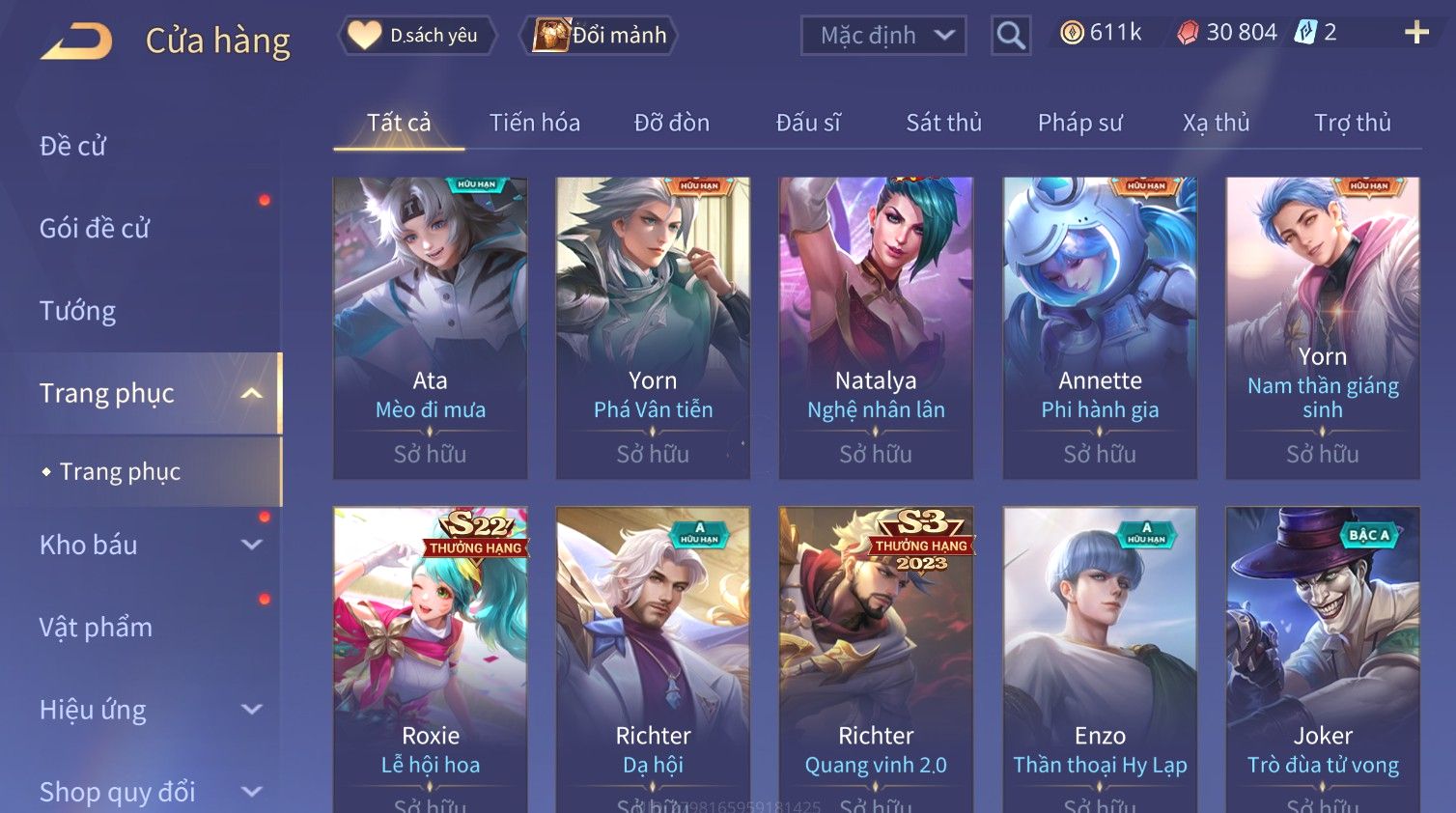This screenshot has height=813, width=1456.
Task: Go to Tướng in the sidebar
Action: click(77, 311)
